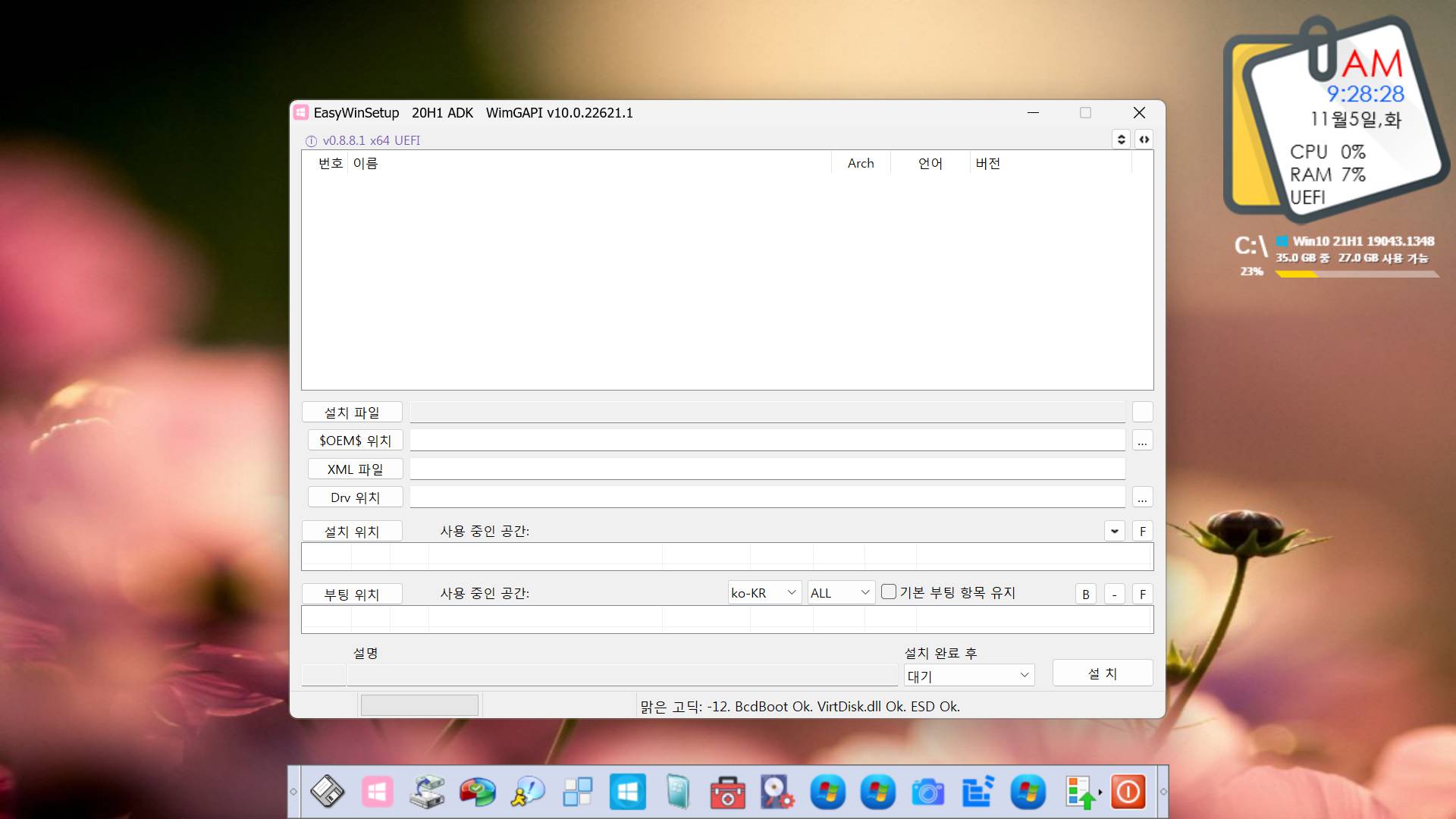Click the EasyWinSetup title bar app icon
This screenshot has height=819, width=1456.
301,113
